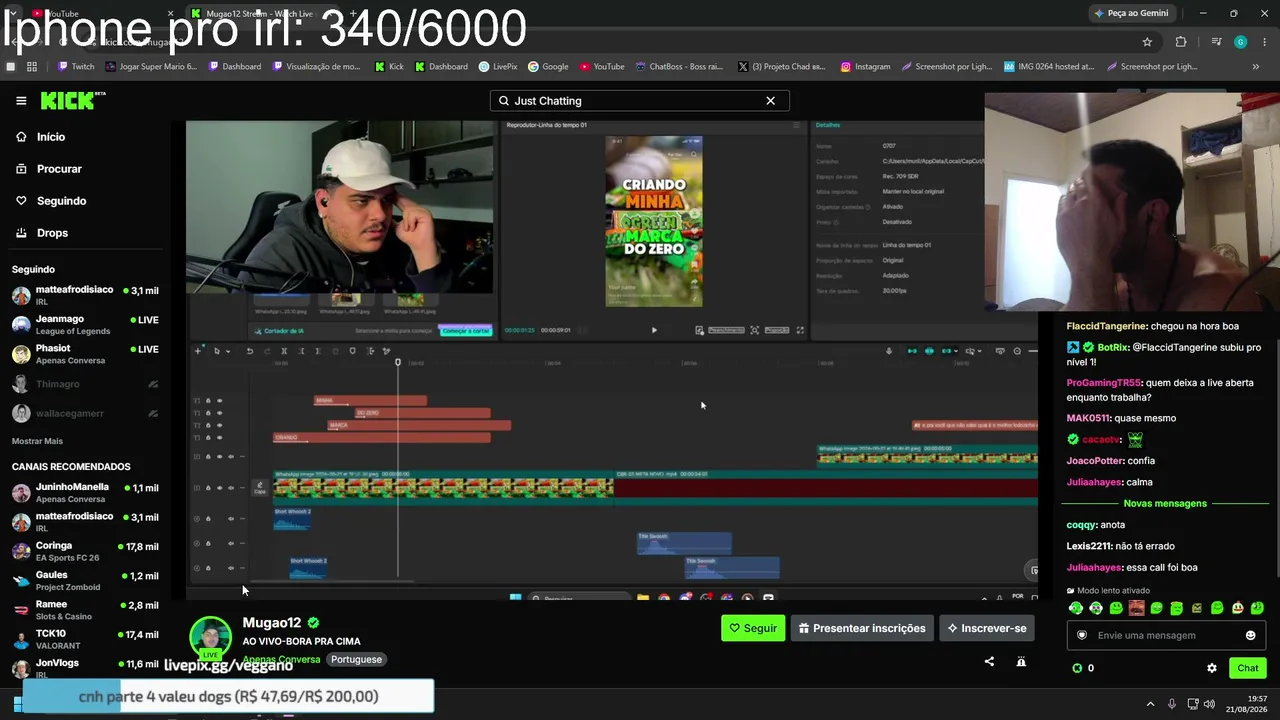Viewport: 1280px width, 720px height.
Task: Open the Projeto Chad X bookmark
Action: (782, 67)
